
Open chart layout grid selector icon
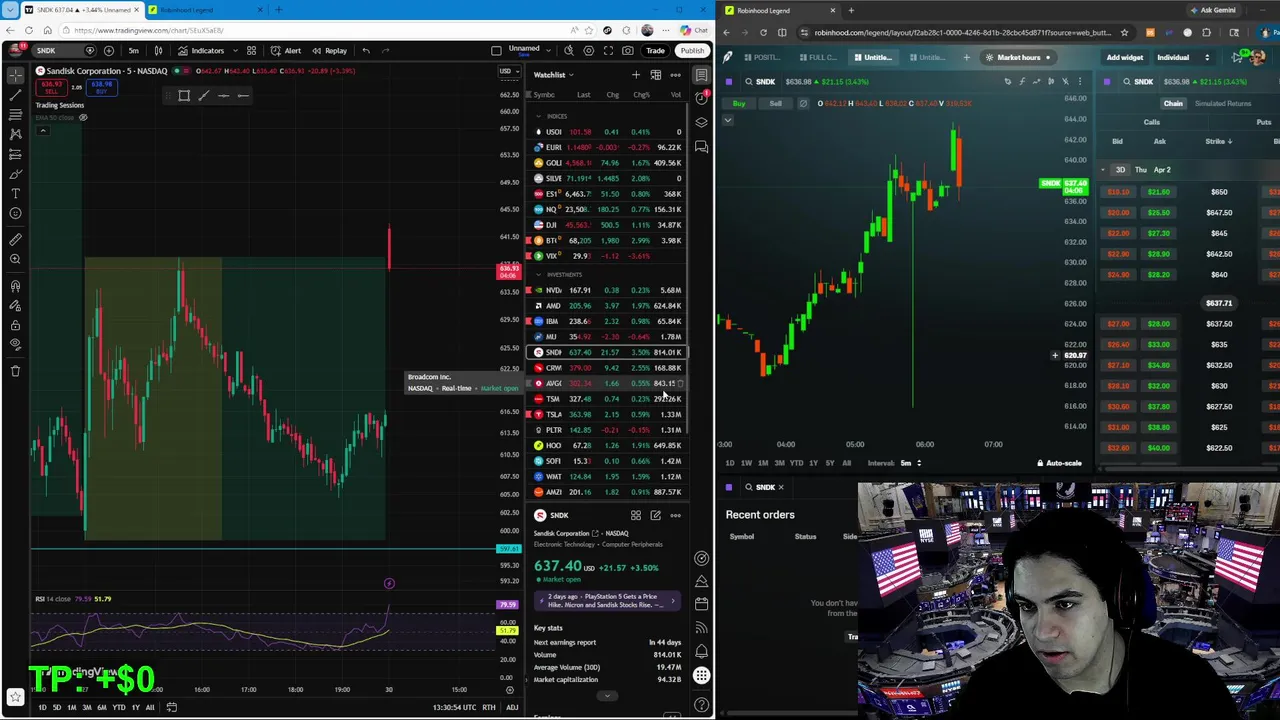[x=251, y=50]
